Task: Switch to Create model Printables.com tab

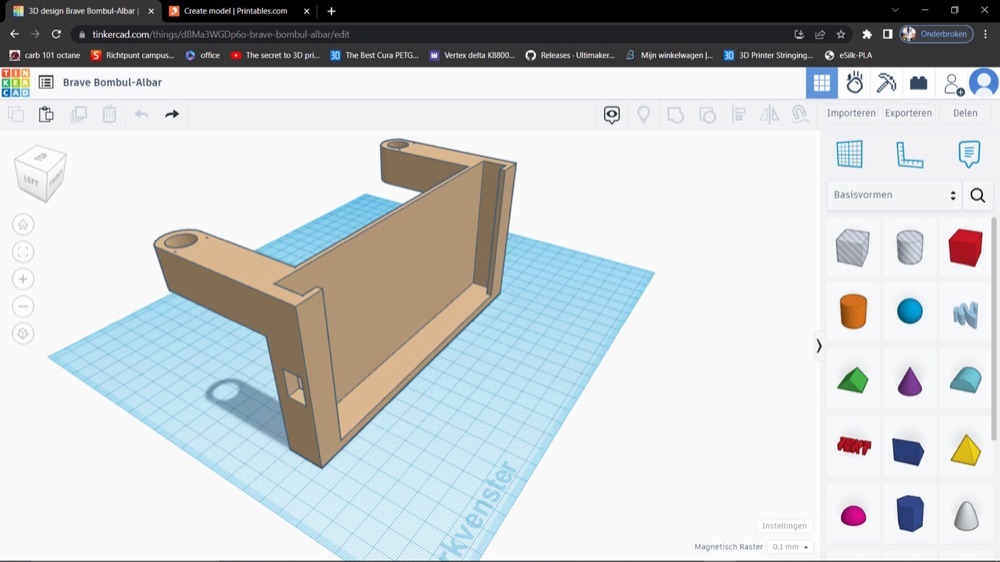Action: [235, 11]
